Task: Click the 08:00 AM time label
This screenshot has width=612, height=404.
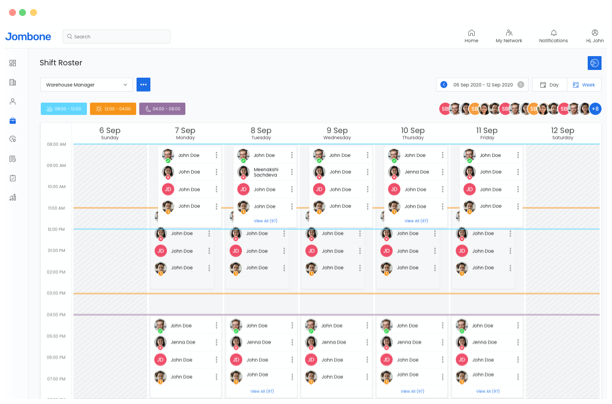Action: [x=56, y=144]
